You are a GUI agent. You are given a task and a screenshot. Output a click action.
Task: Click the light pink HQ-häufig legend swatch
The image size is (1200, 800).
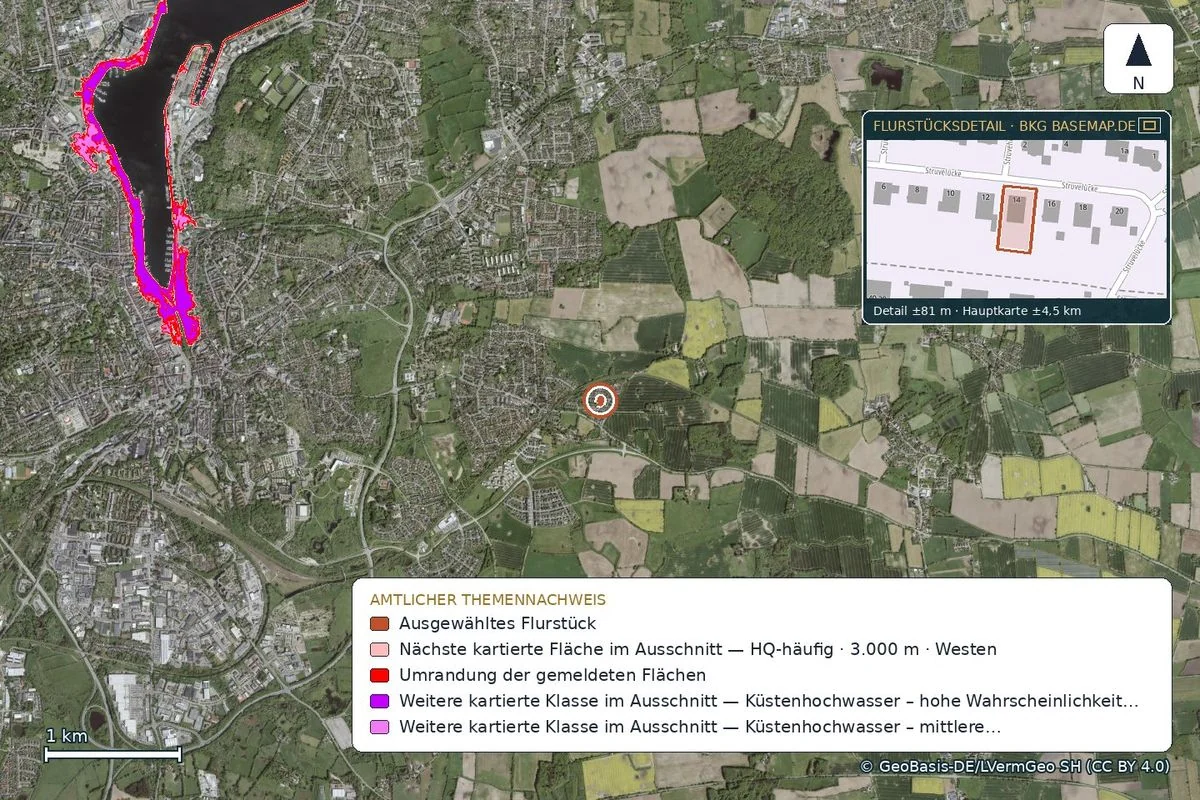click(380, 649)
